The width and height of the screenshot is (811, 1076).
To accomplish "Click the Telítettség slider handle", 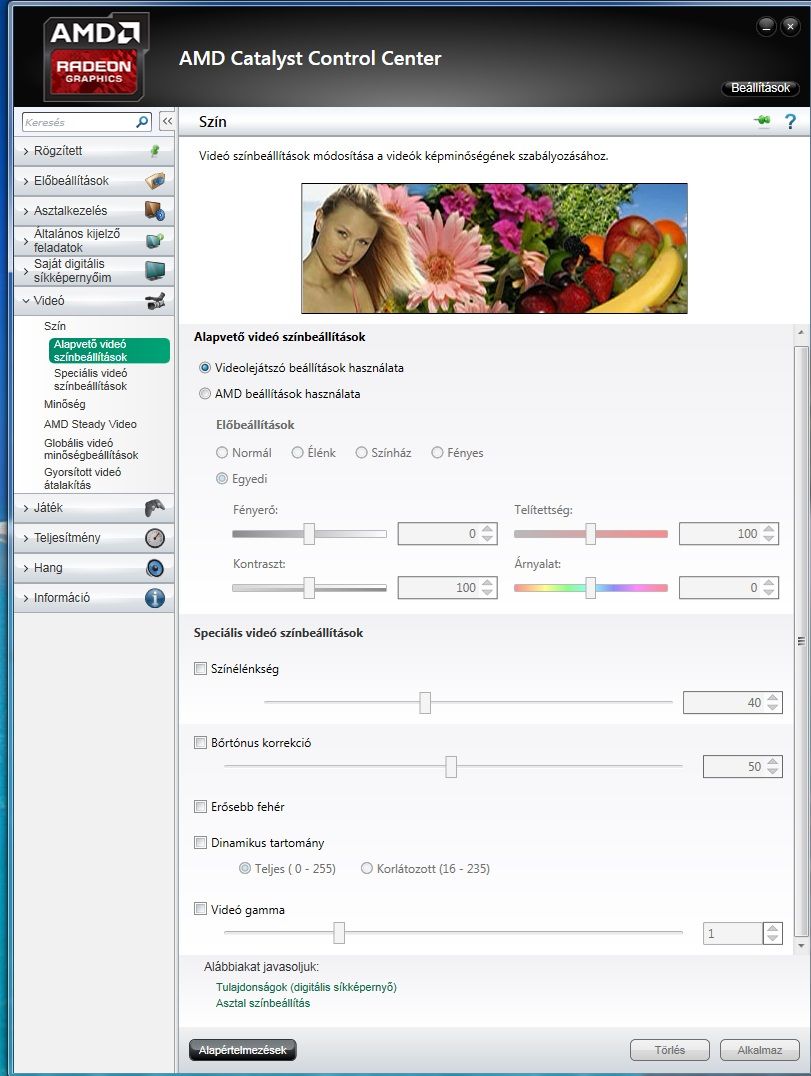I will click(x=591, y=534).
